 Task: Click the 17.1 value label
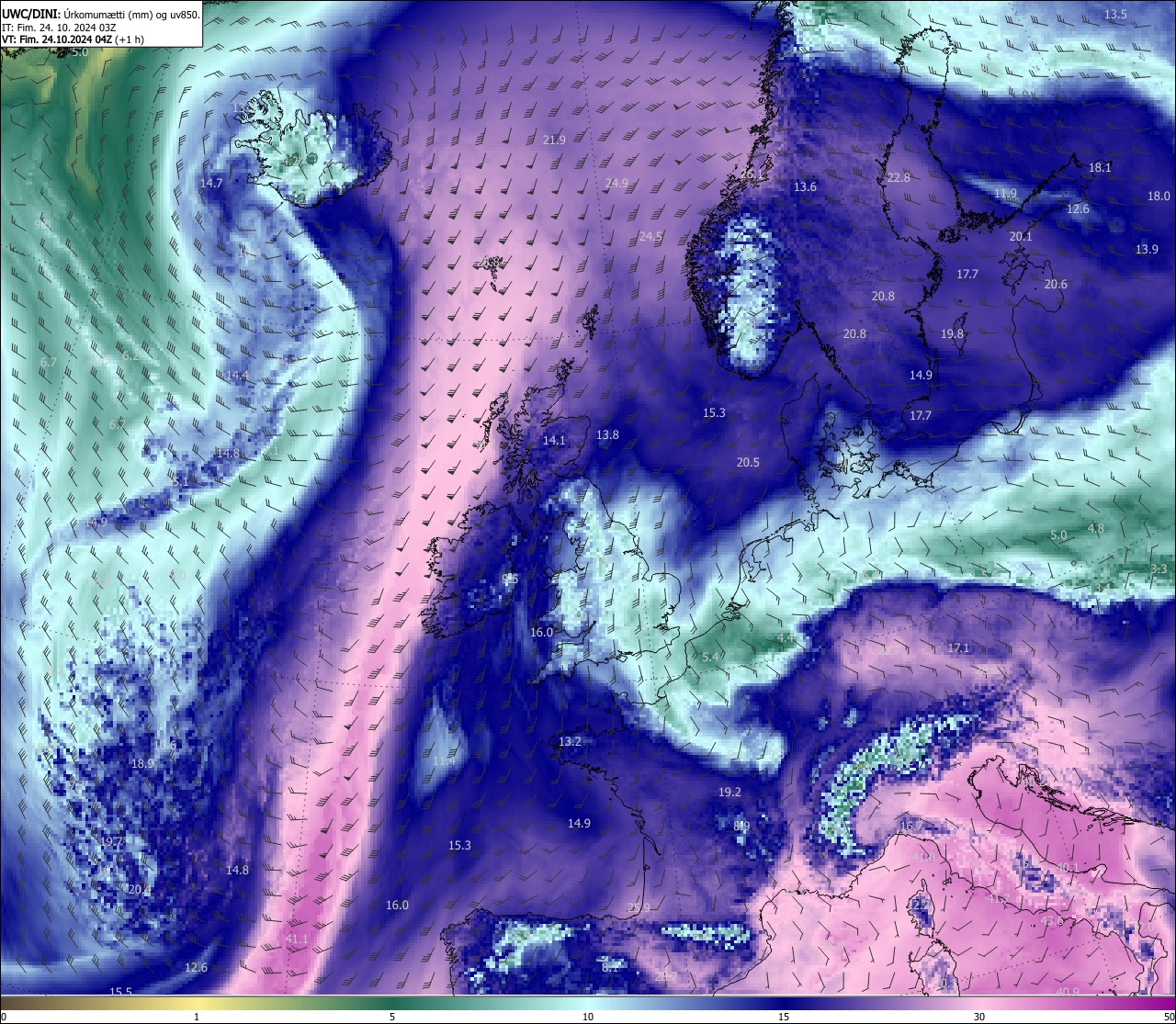click(958, 647)
